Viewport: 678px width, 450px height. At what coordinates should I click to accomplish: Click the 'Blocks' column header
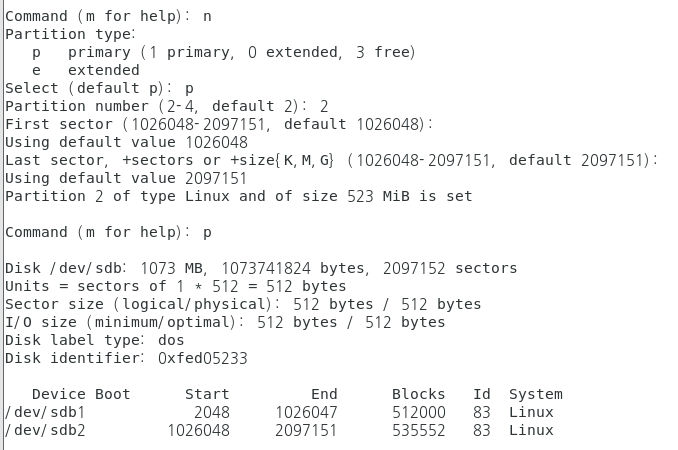[x=419, y=394]
